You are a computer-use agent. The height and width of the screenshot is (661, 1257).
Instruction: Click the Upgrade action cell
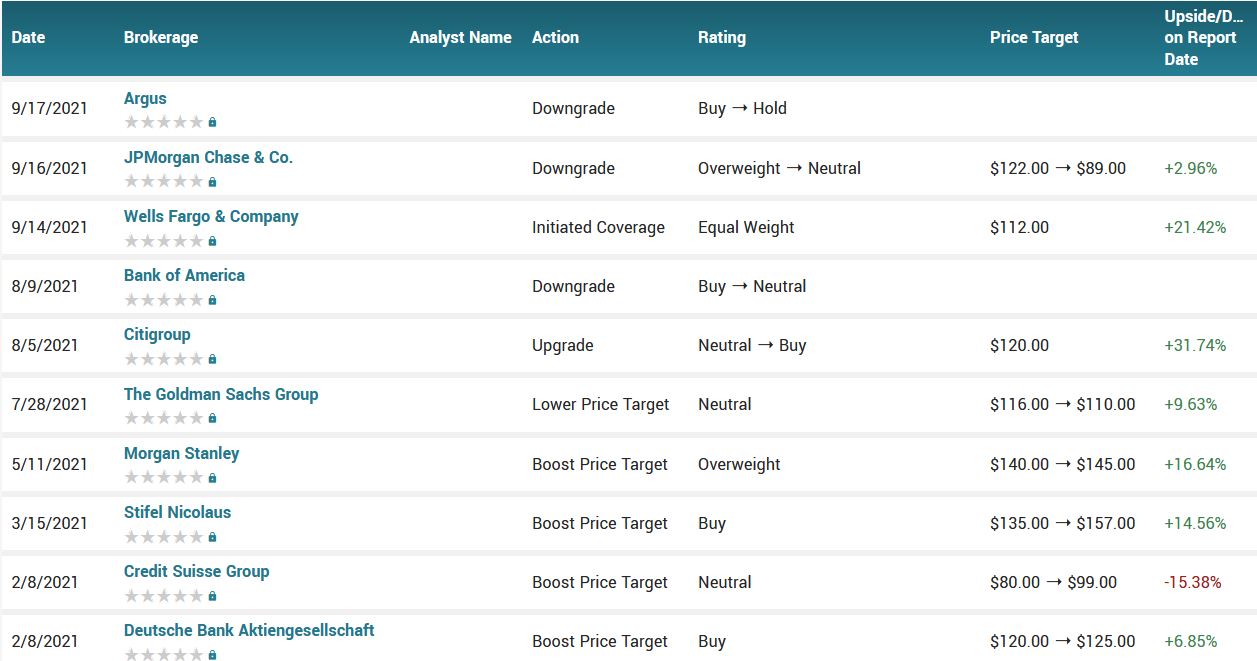563,345
